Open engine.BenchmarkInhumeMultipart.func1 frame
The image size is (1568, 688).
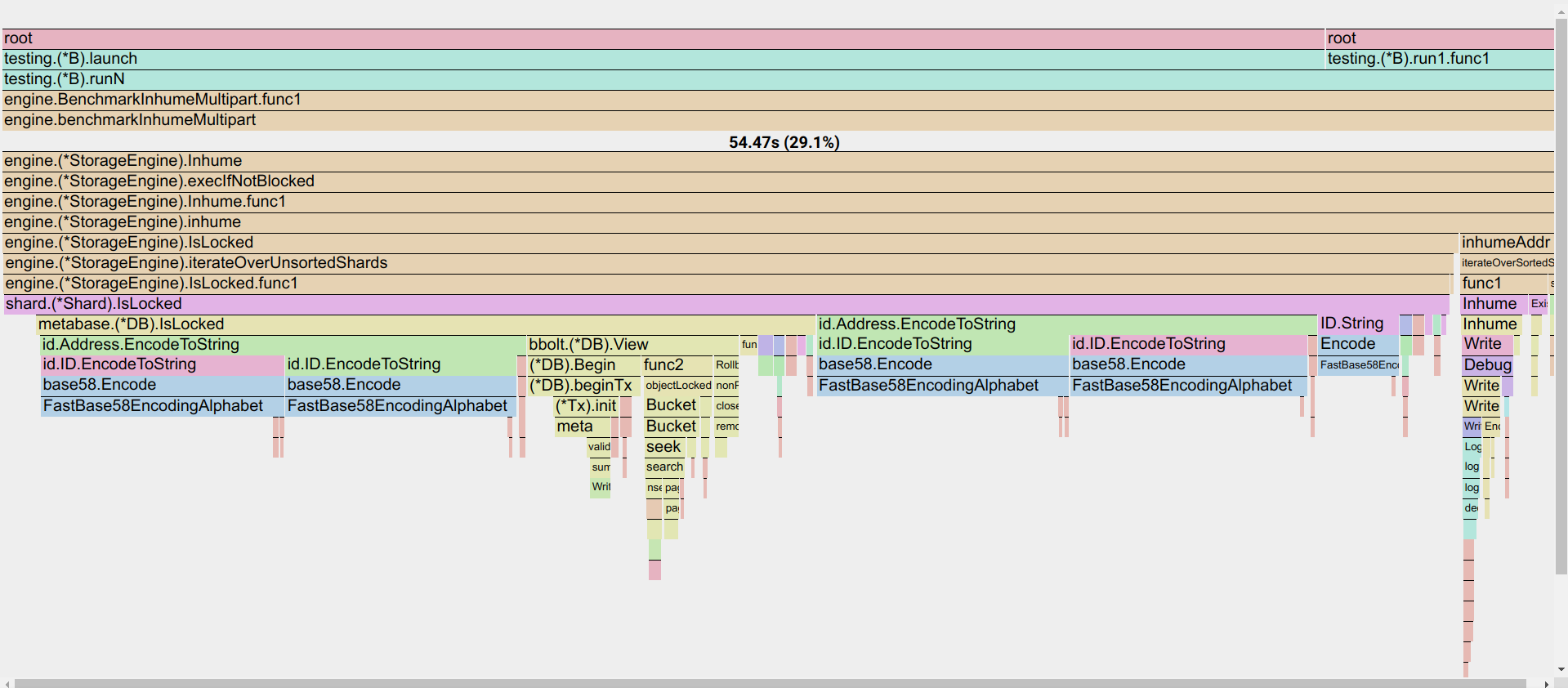778,100
